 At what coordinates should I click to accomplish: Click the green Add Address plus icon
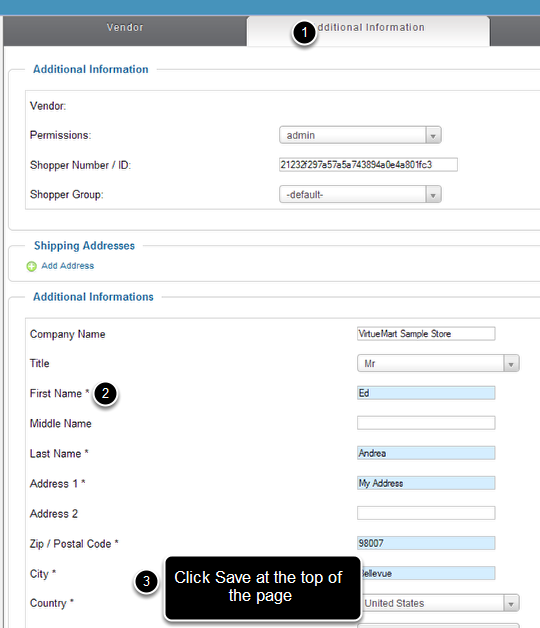31,266
